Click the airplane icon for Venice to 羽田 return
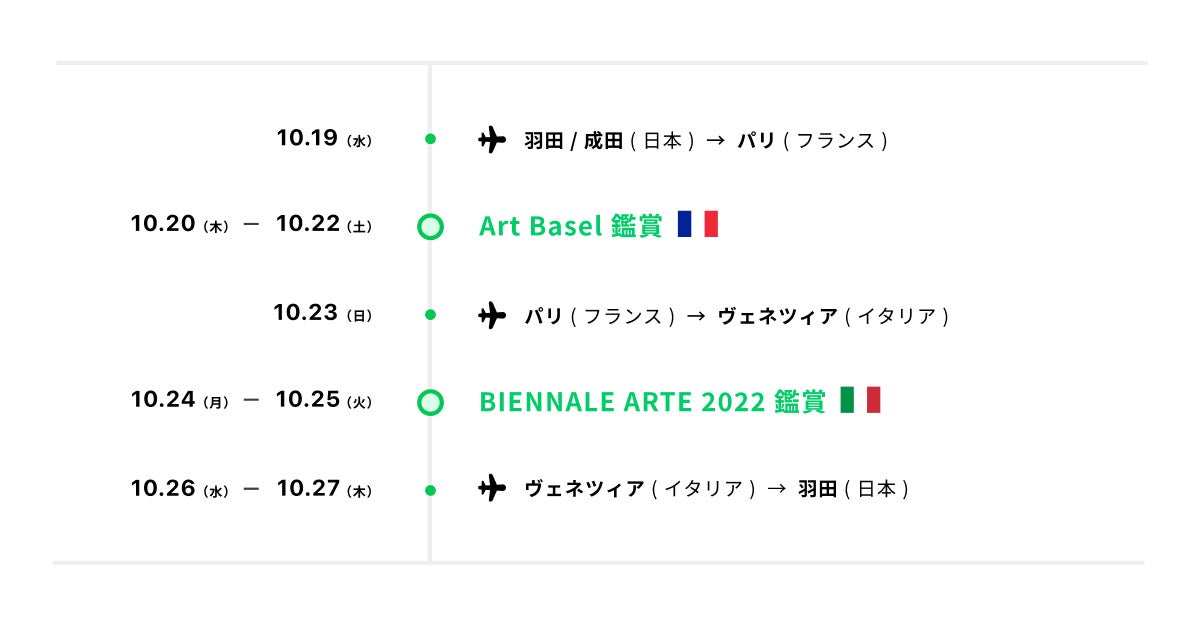The image size is (1200, 630). [492, 489]
